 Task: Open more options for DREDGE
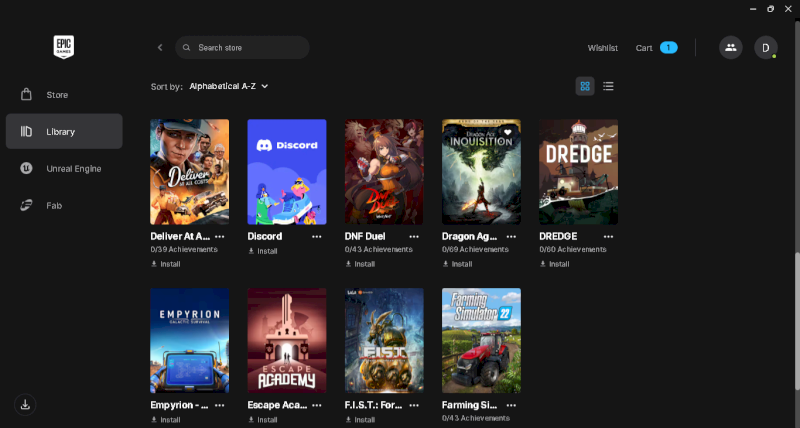pyautogui.click(x=608, y=237)
